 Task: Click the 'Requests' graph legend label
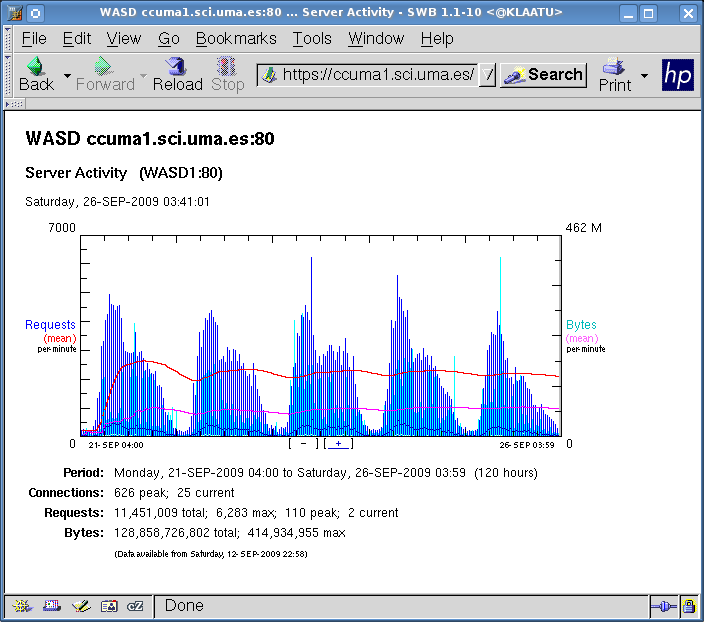point(50,325)
